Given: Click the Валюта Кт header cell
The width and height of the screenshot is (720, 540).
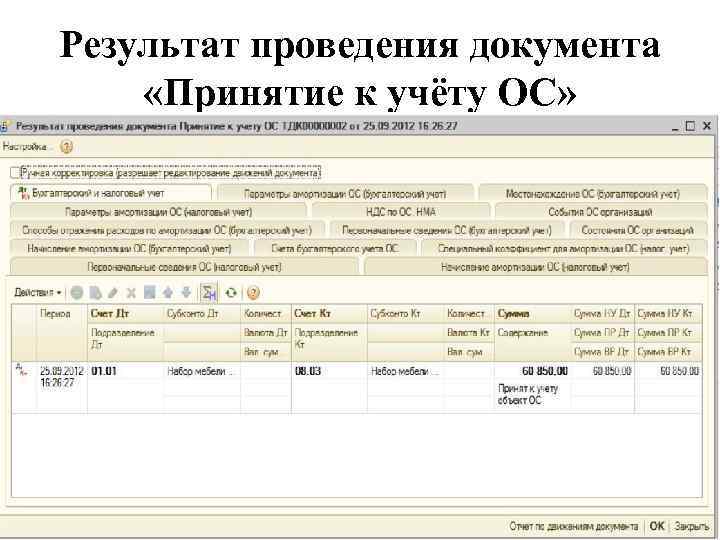Looking at the screenshot, I should [x=468, y=332].
